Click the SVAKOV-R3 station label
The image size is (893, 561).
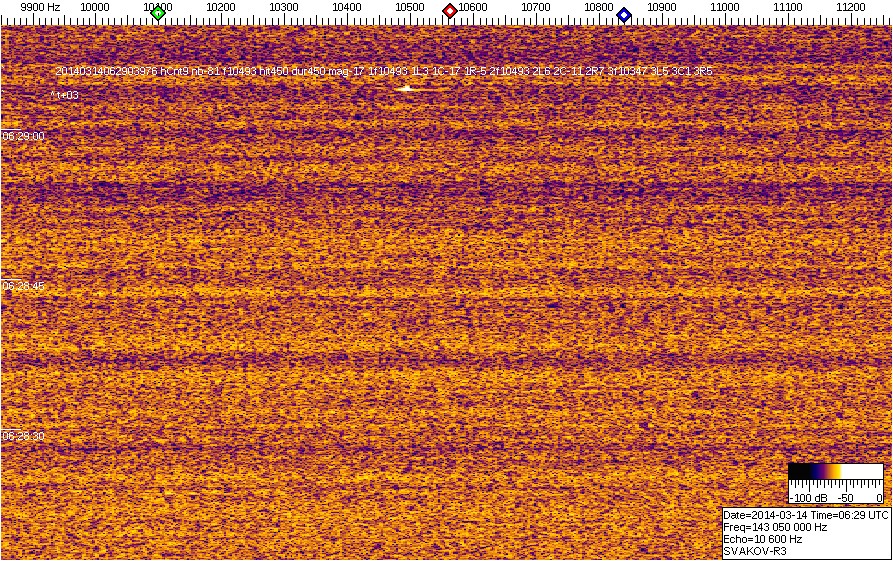click(x=755, y=551)
